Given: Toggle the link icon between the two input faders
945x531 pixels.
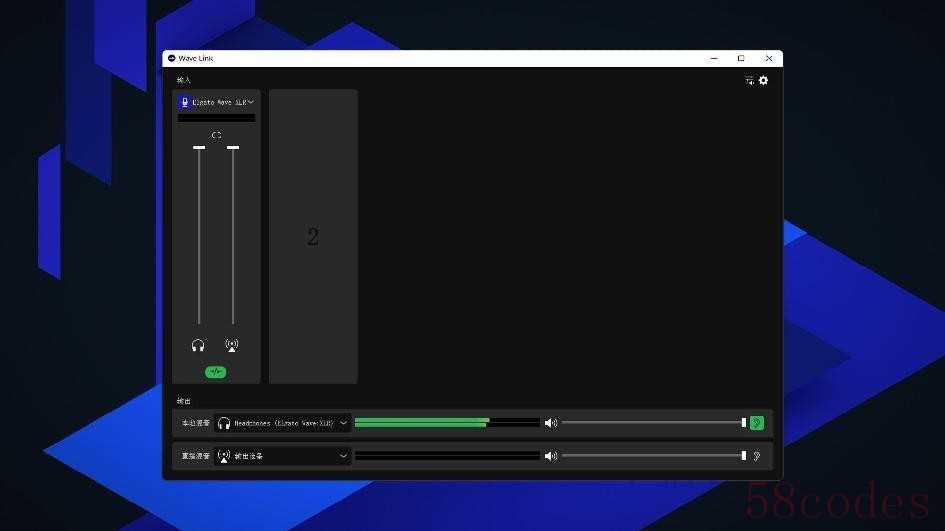Looking at the screenshot, I should click(216, 136).
